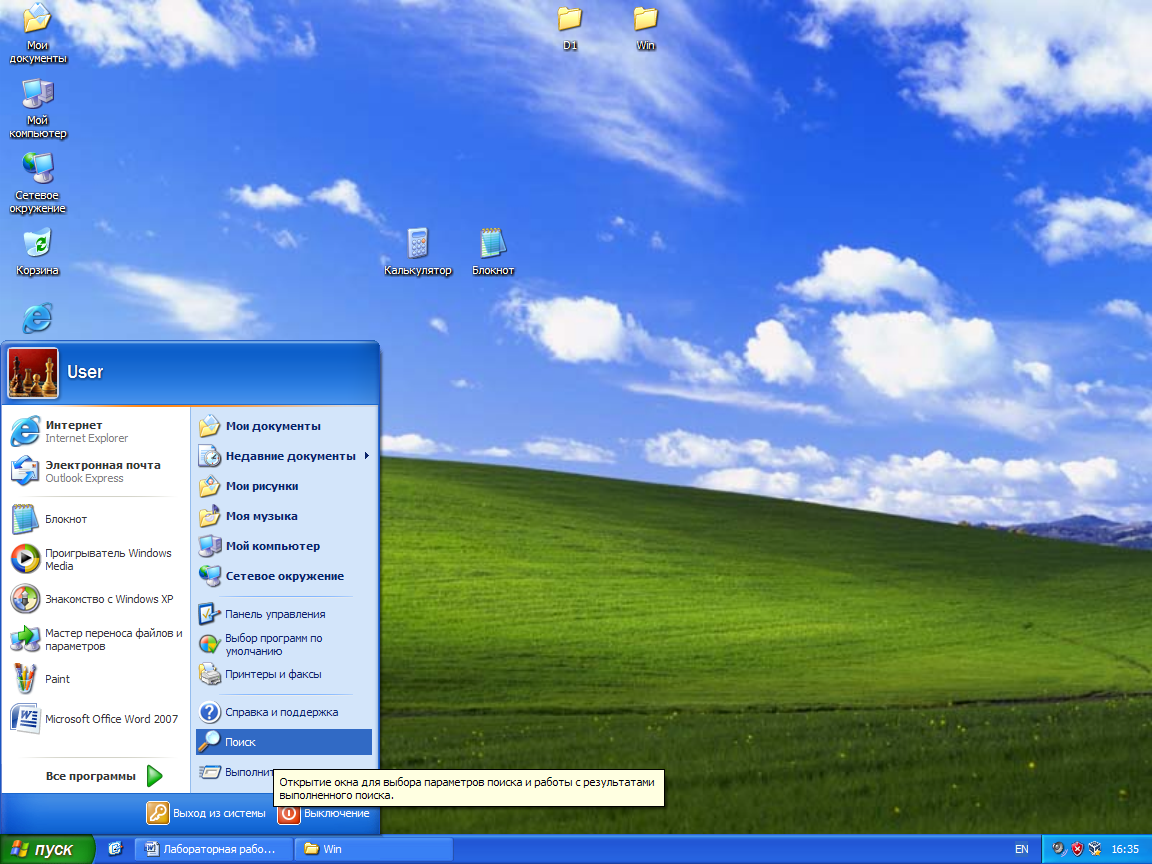
Task: Open Мои документы in Start menu
Action: click(x=284, y=426)
